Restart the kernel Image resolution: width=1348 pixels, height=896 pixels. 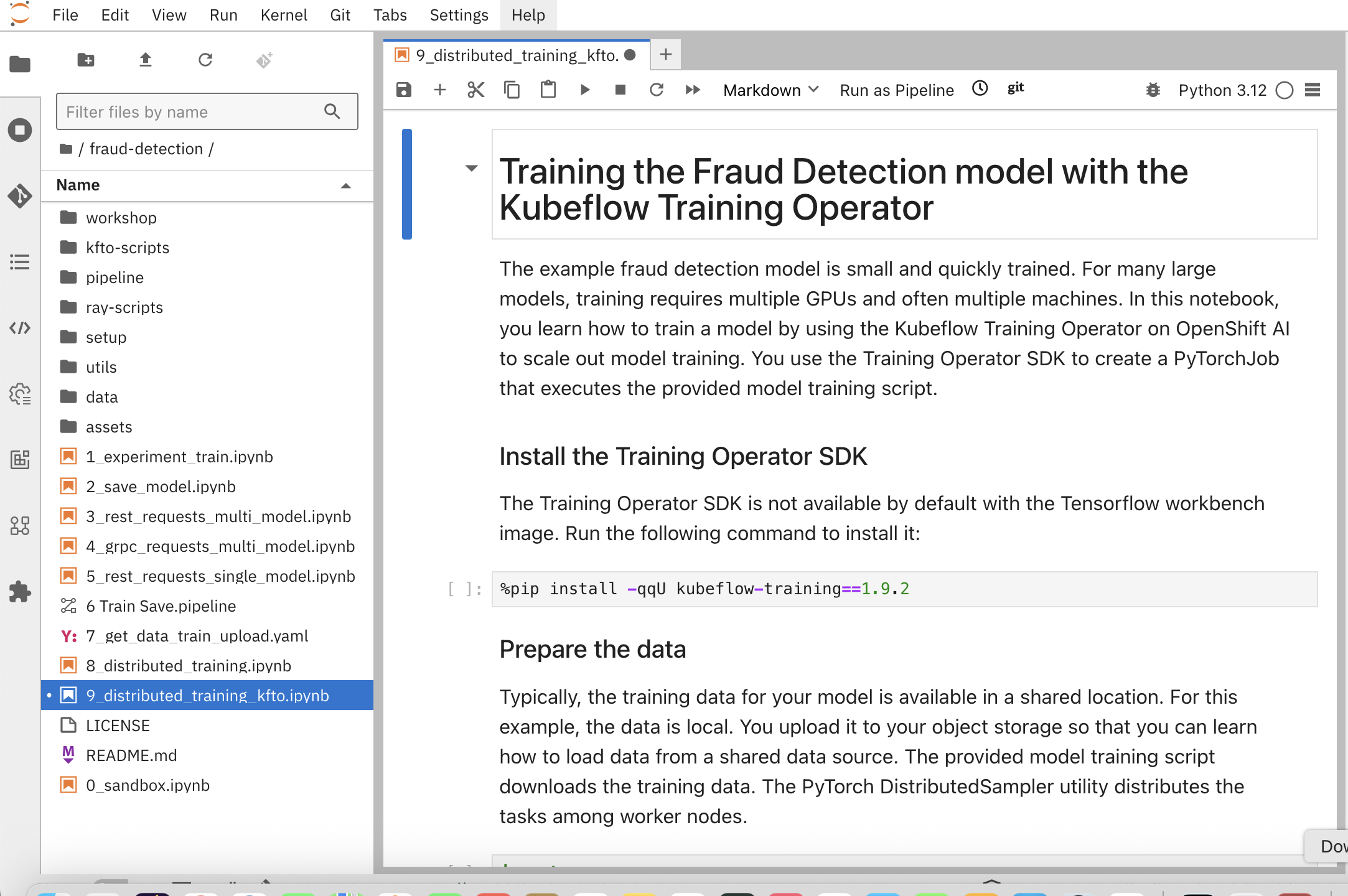point(657,90)
